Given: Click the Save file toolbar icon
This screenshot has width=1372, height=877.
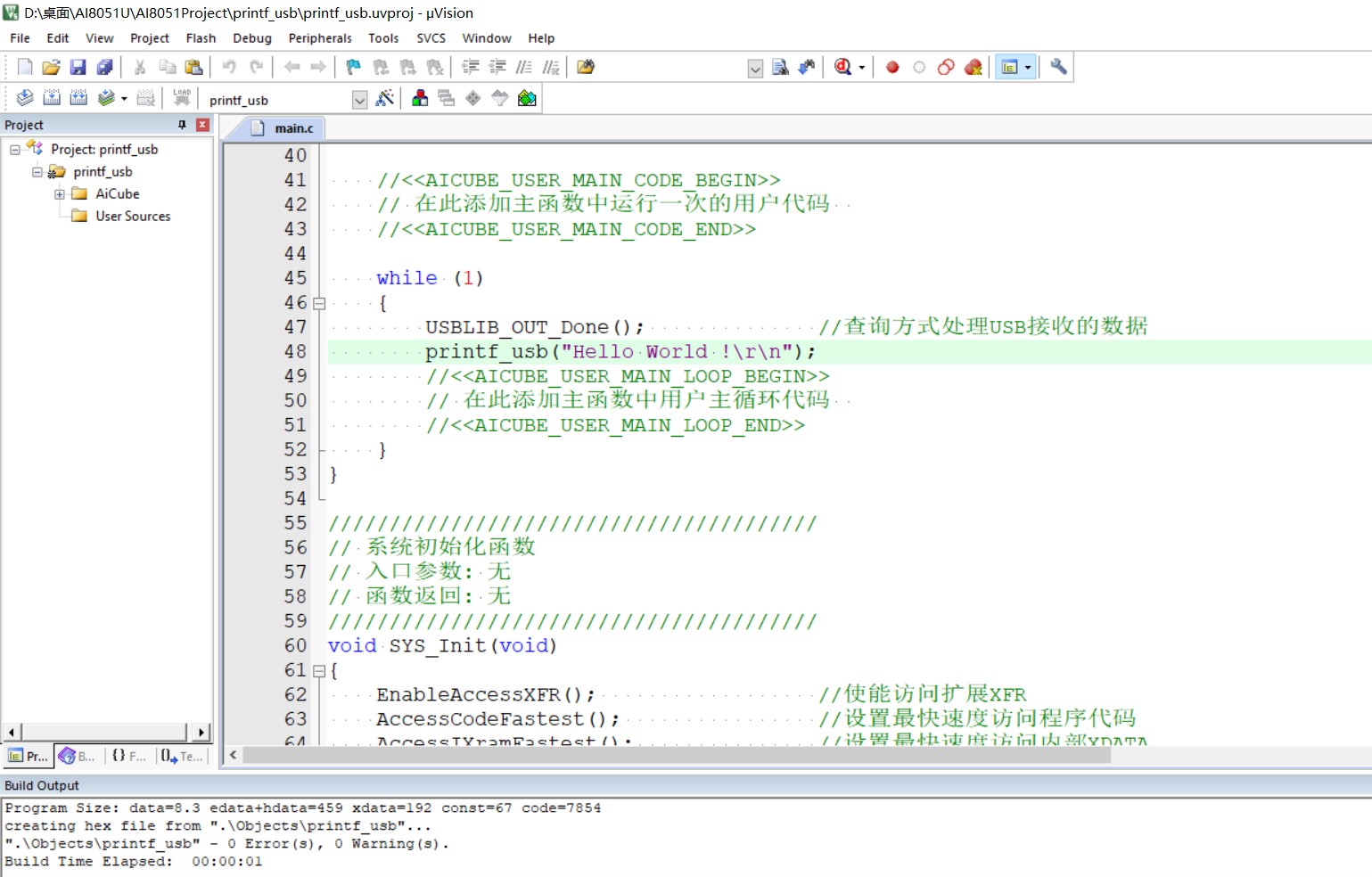Looking at the screenshot, I should (78, 67).
